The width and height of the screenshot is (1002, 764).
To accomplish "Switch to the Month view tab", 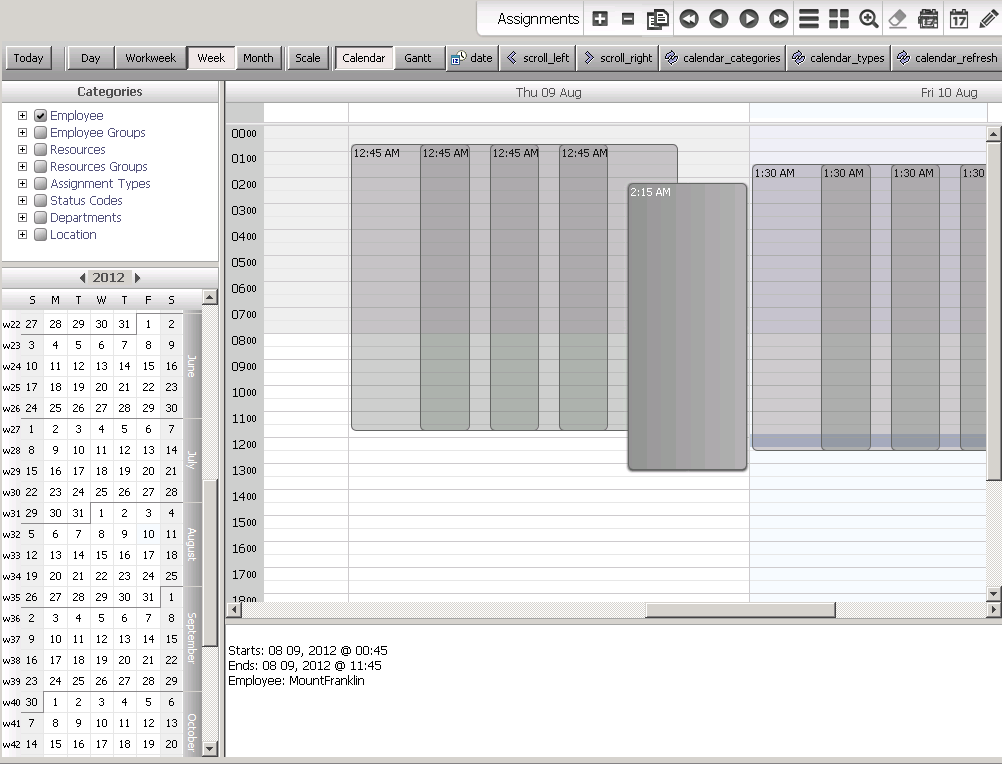I will tap(258, 58).
